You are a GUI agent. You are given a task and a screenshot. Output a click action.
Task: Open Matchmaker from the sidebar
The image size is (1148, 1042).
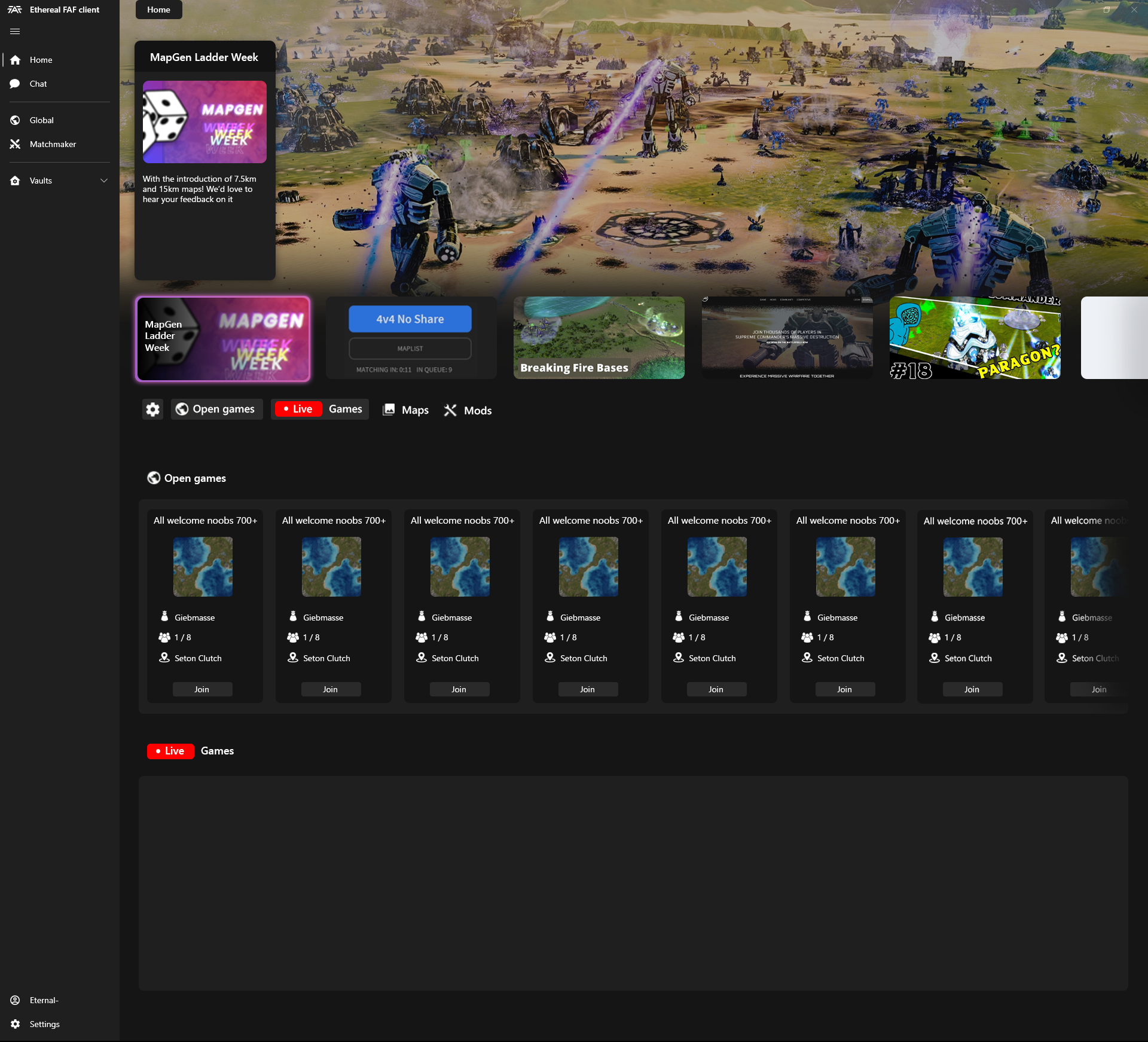(x=59, y=144)
